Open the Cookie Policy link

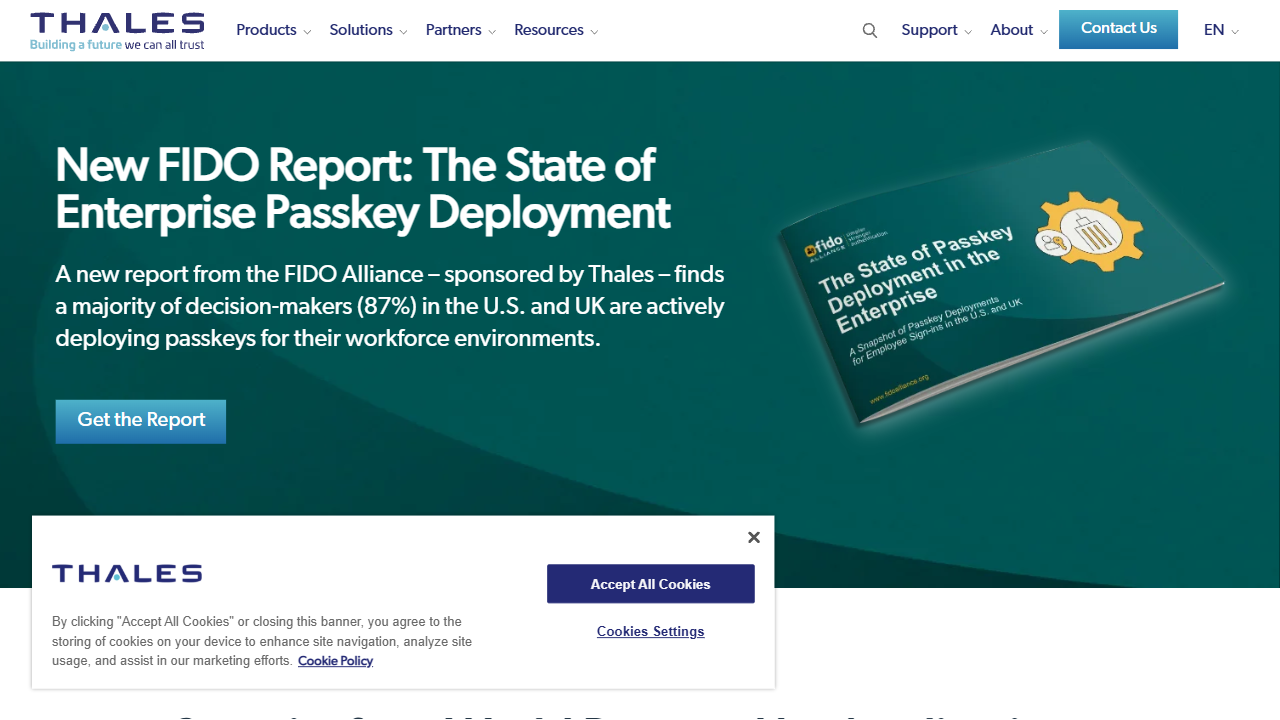click(x=335, y=661)
